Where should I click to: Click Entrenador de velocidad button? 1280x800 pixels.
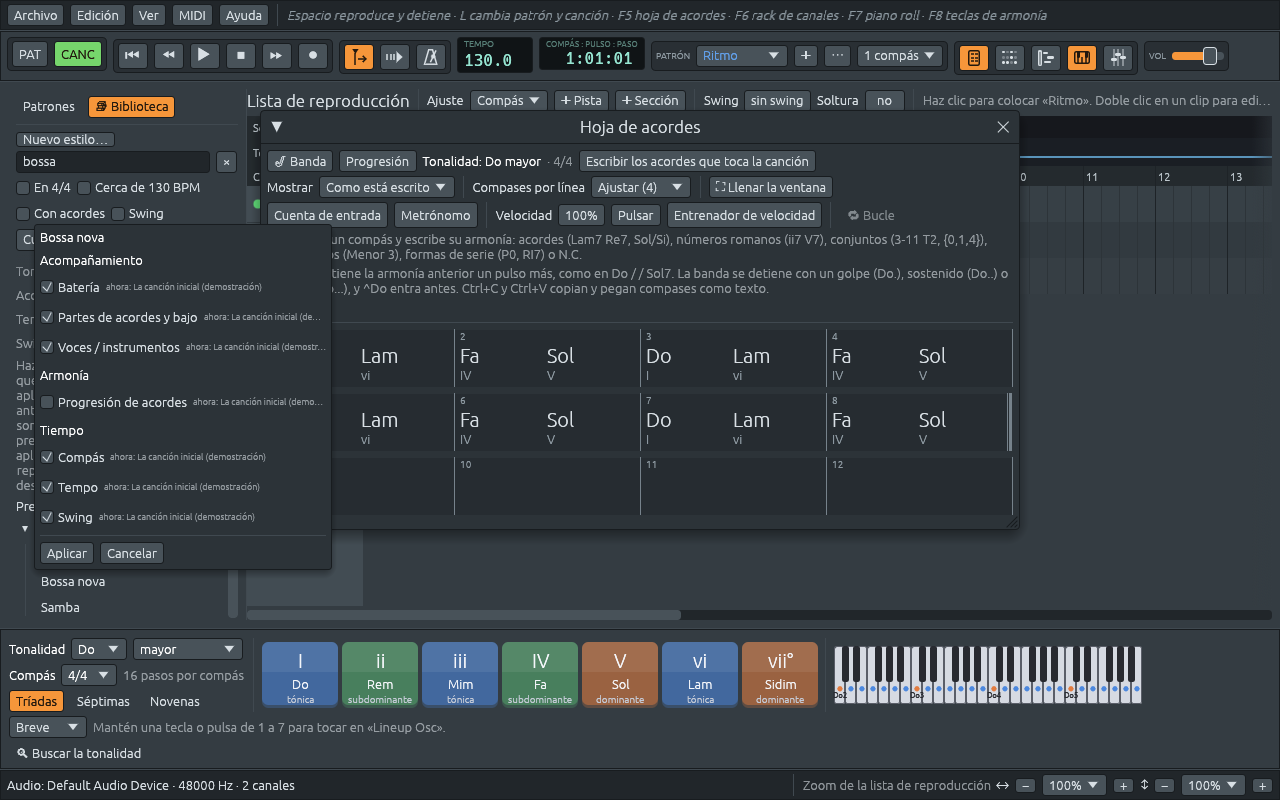[x=746, y=215]
